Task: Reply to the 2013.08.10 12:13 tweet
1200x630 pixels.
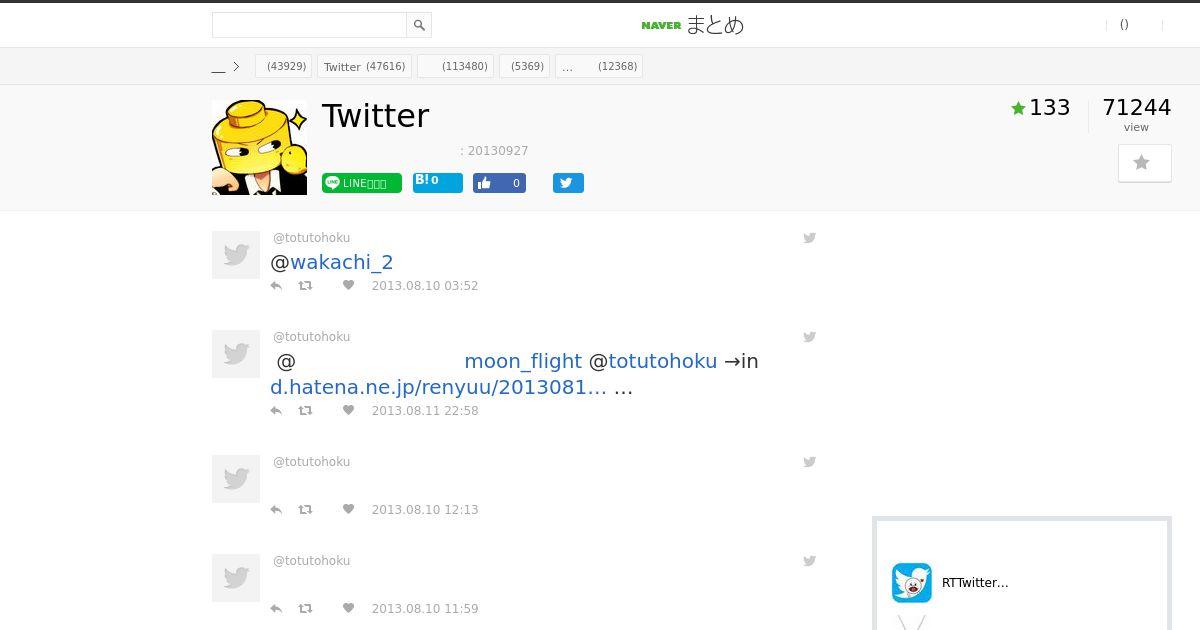Action: click(276, 510)
